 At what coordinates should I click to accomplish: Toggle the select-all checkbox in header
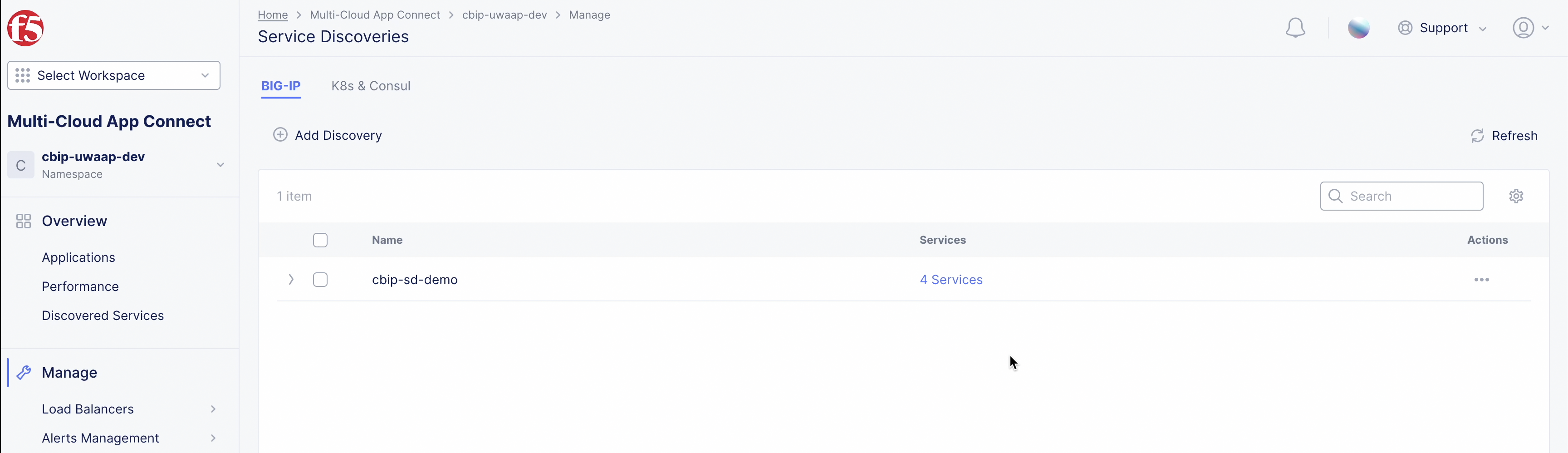click(x=320, y=240)
